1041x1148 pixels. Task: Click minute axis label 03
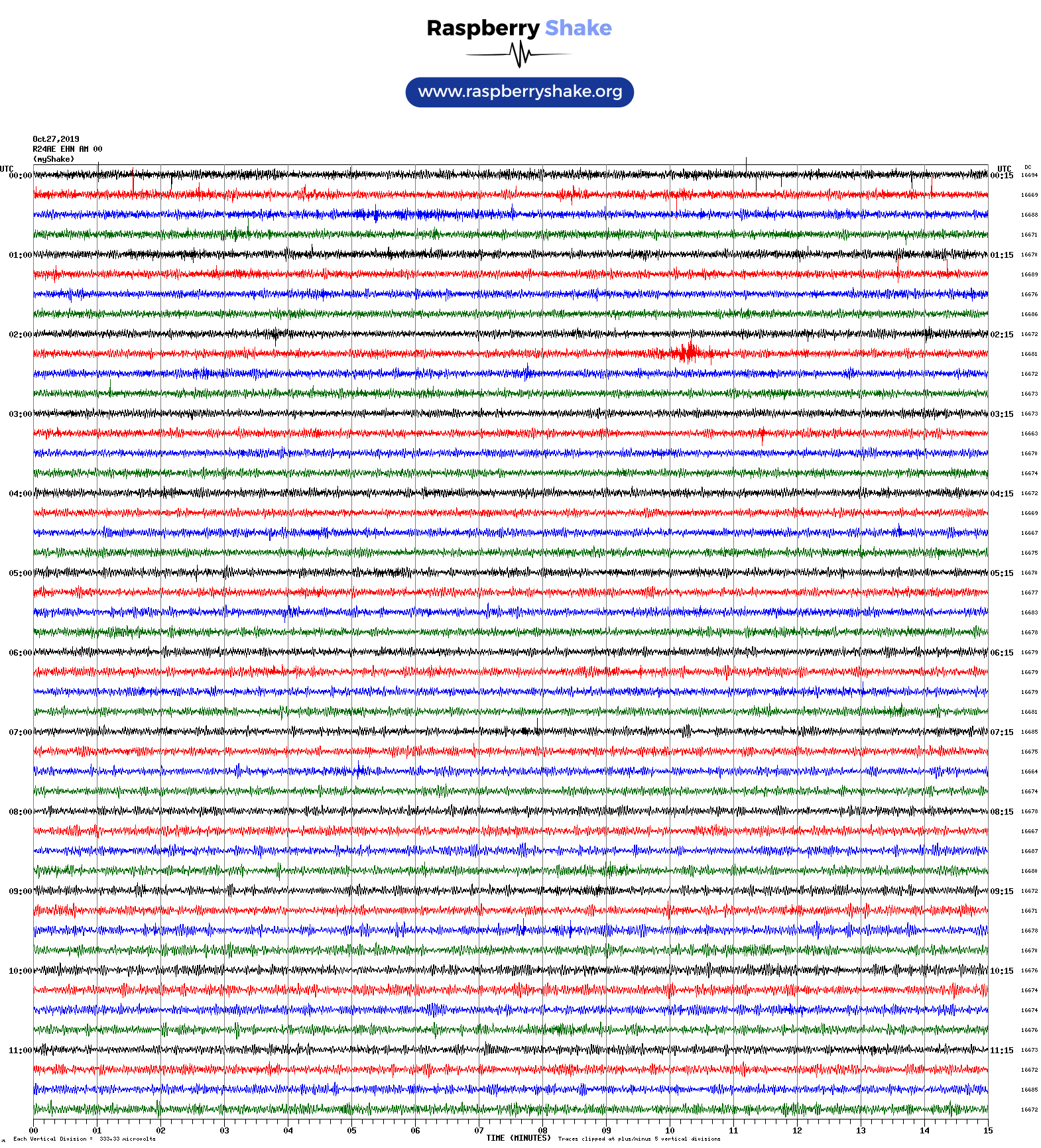[x=224, y=1131]
